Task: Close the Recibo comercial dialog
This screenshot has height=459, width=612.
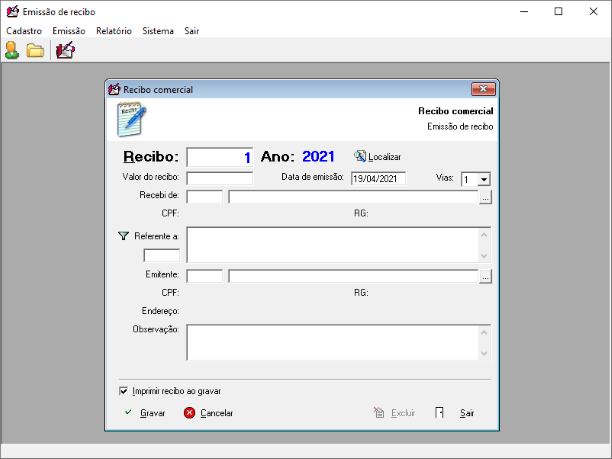Action: [x=483, y=89]
